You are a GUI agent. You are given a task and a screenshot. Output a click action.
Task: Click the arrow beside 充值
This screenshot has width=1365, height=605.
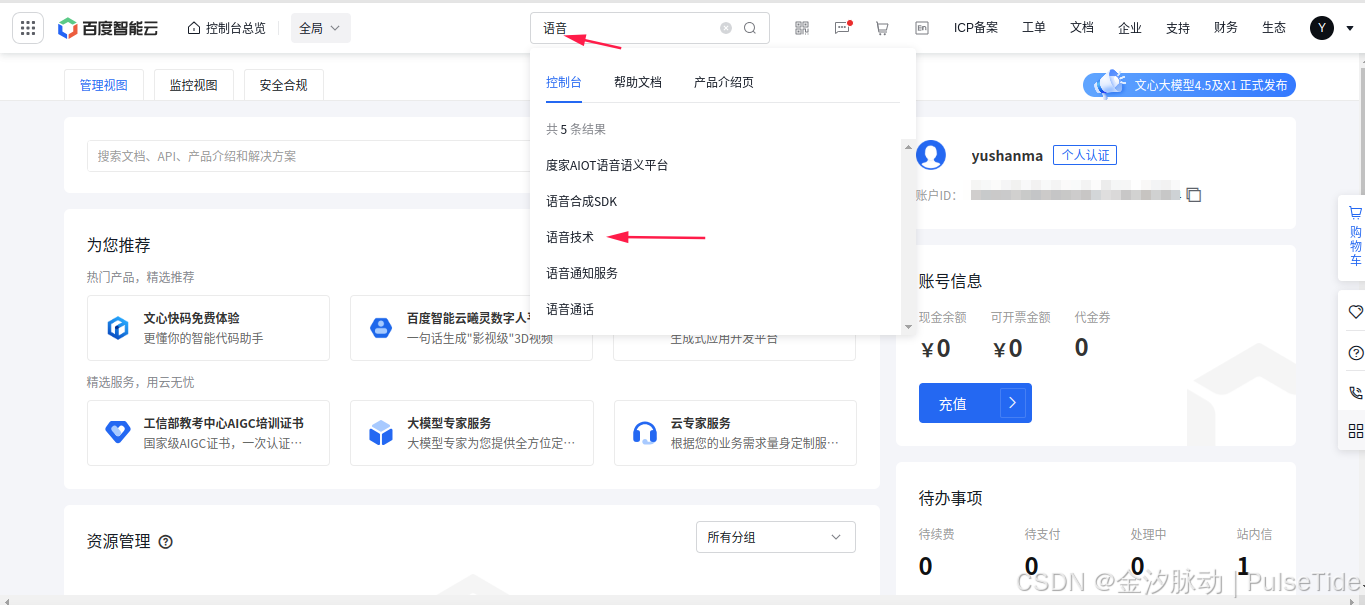(x=1013, y=403)
